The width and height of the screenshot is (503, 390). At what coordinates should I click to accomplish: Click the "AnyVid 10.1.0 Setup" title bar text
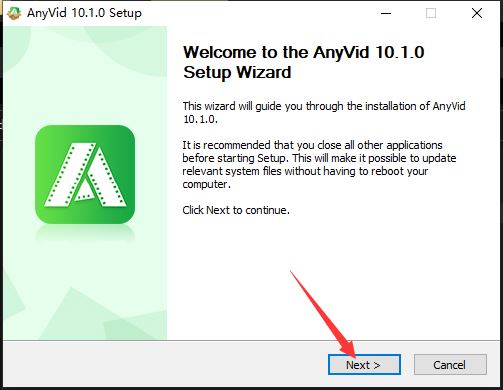coord(84,13)
